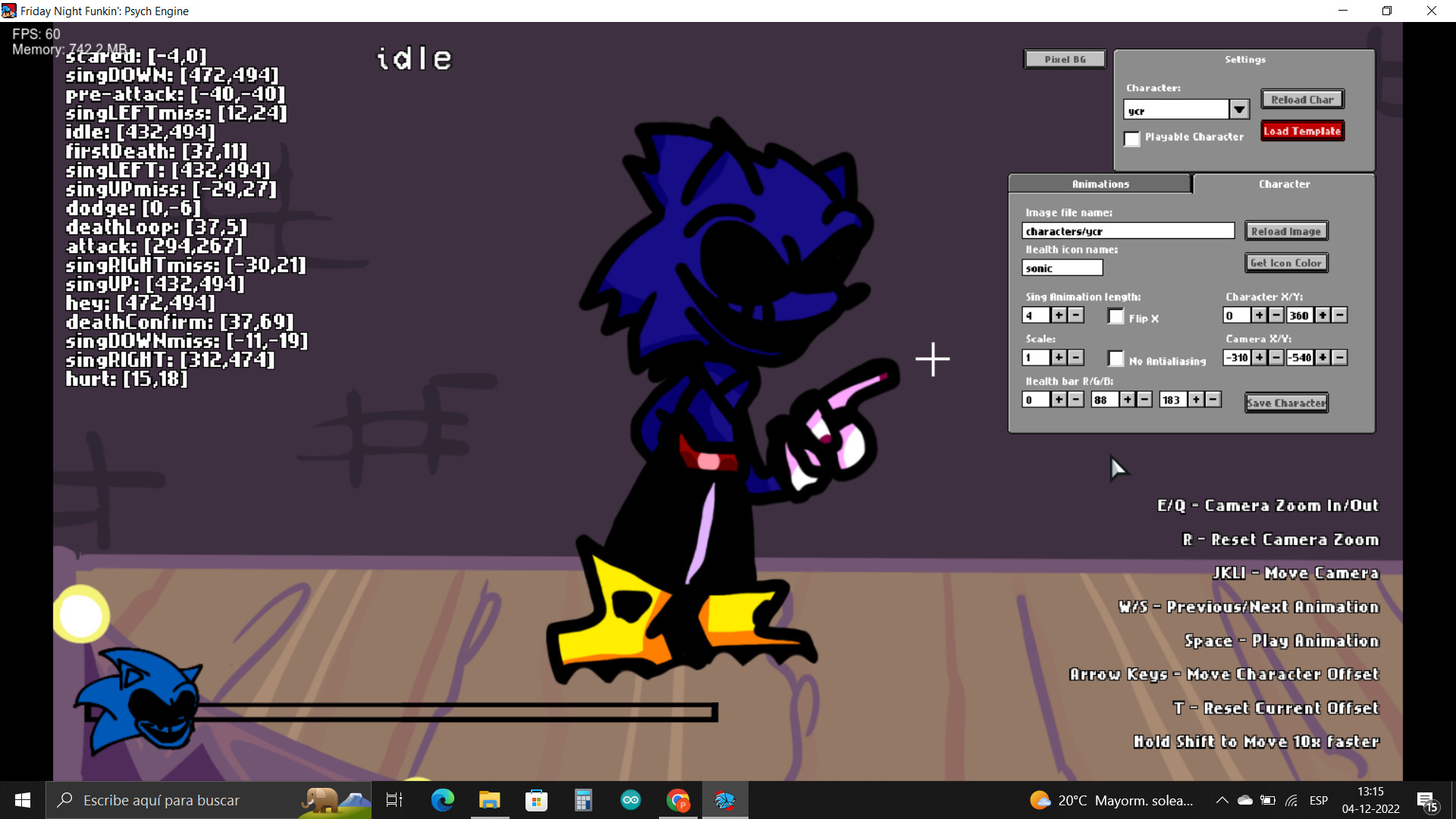Enable the Flip X checkbox
The width and height of the screenshot is (1456, 819).
[1116, 317]
